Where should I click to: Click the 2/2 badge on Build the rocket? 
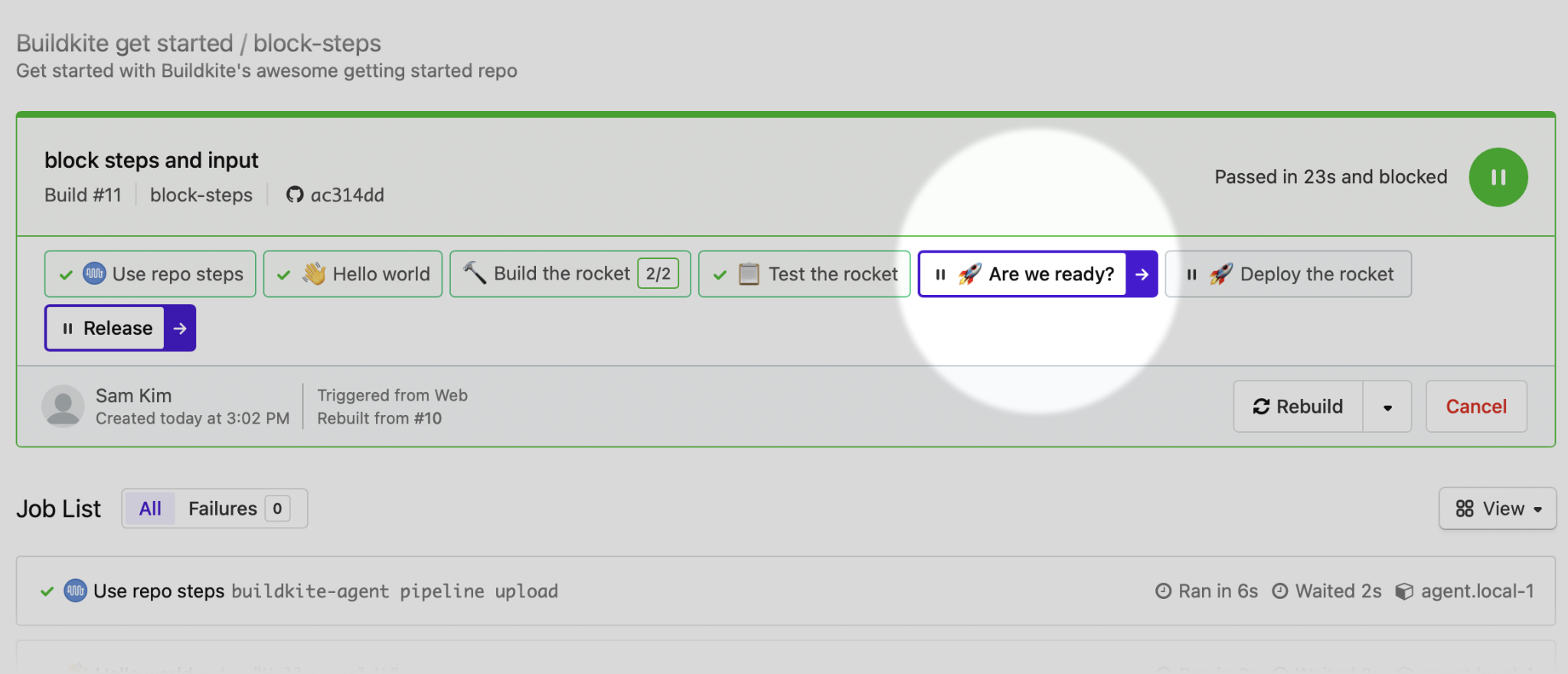[658, 273]
